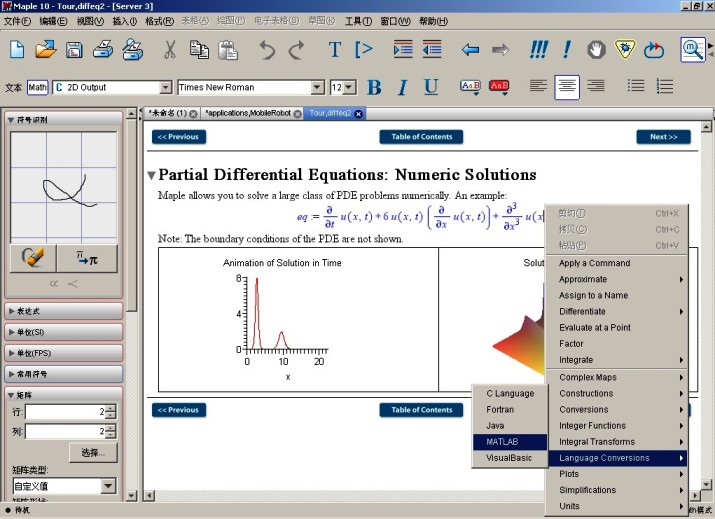715x519 pixels.
Task: Execute the entire worksheet with the triple exclamation icon
Action: (539, 49)
